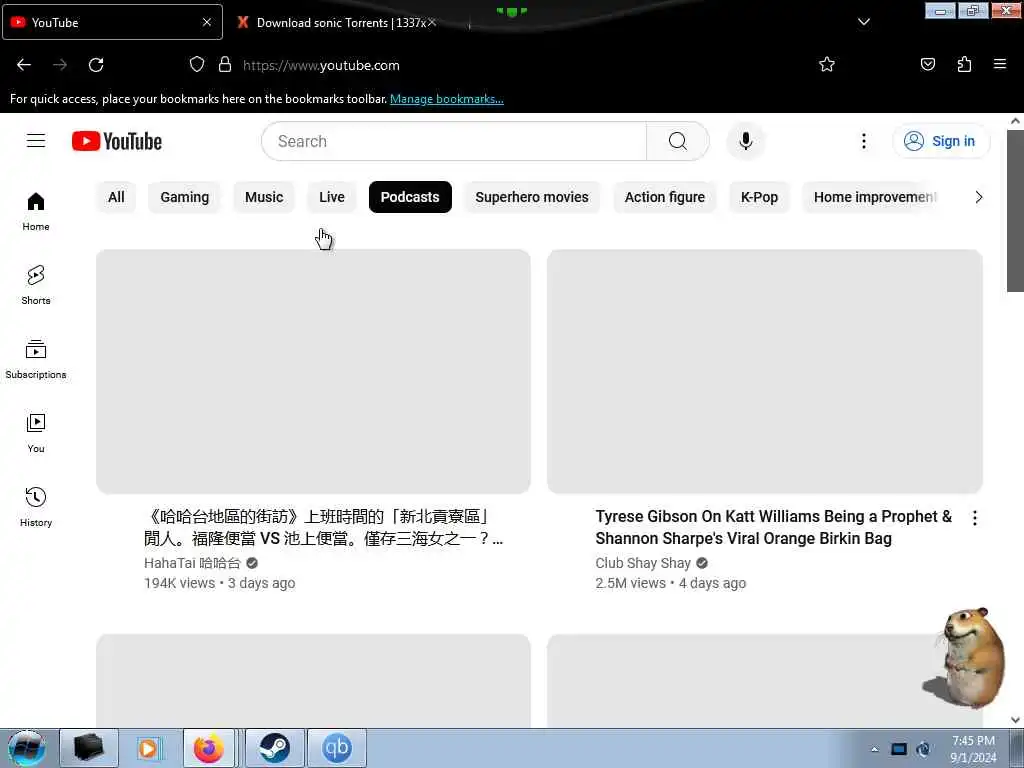Click the tracking protection shield icon
The width and height of the screenshot is (1024, 768).
[197, 65]
